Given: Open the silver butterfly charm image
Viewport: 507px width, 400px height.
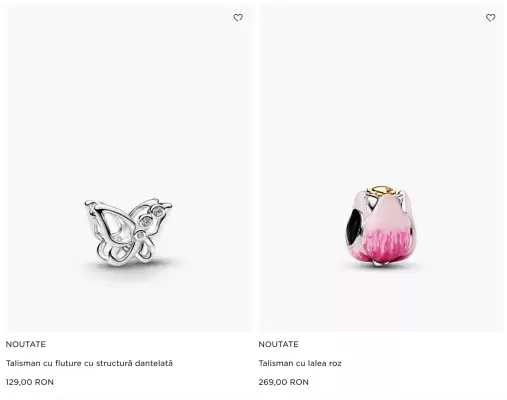Looking at the screenshot, I should pyautogui.click(x=129, y=232).
